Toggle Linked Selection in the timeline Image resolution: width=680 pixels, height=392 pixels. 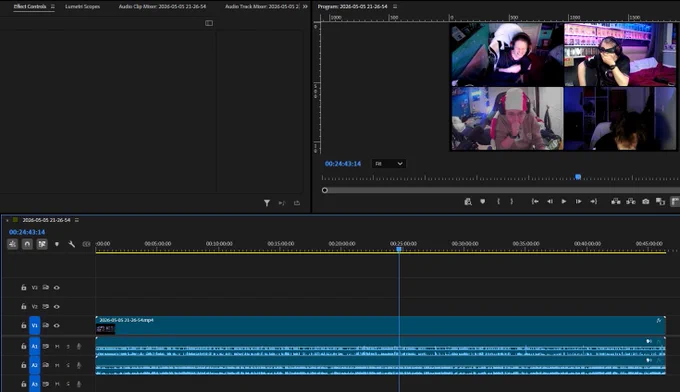pos(42,244)
